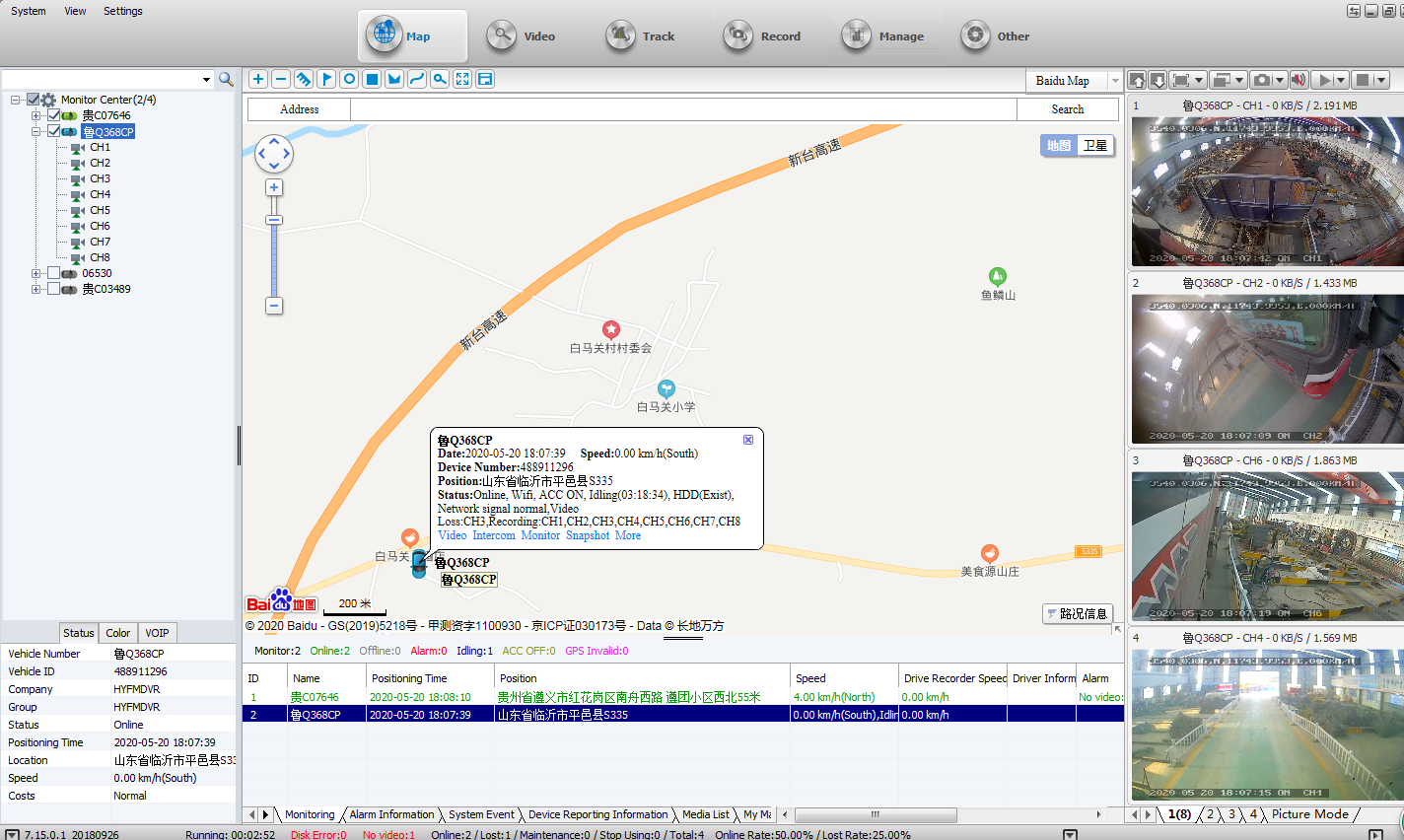Switch to the Alarm Information tab

pos(391,814)
